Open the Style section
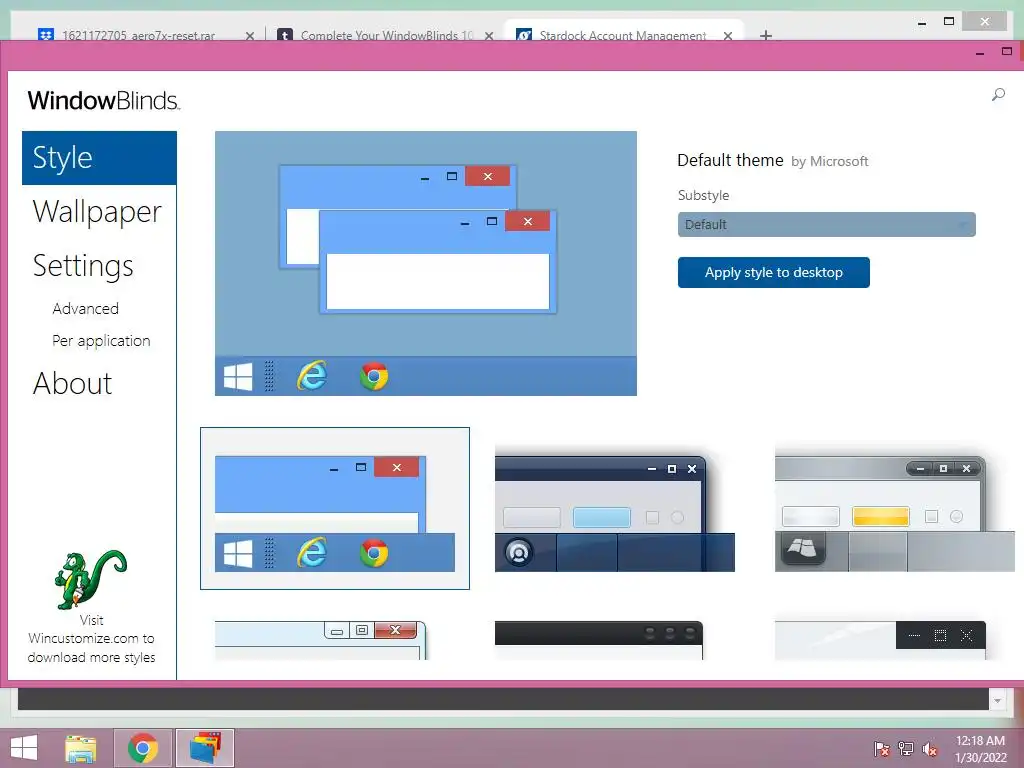 tap(99, 158)
